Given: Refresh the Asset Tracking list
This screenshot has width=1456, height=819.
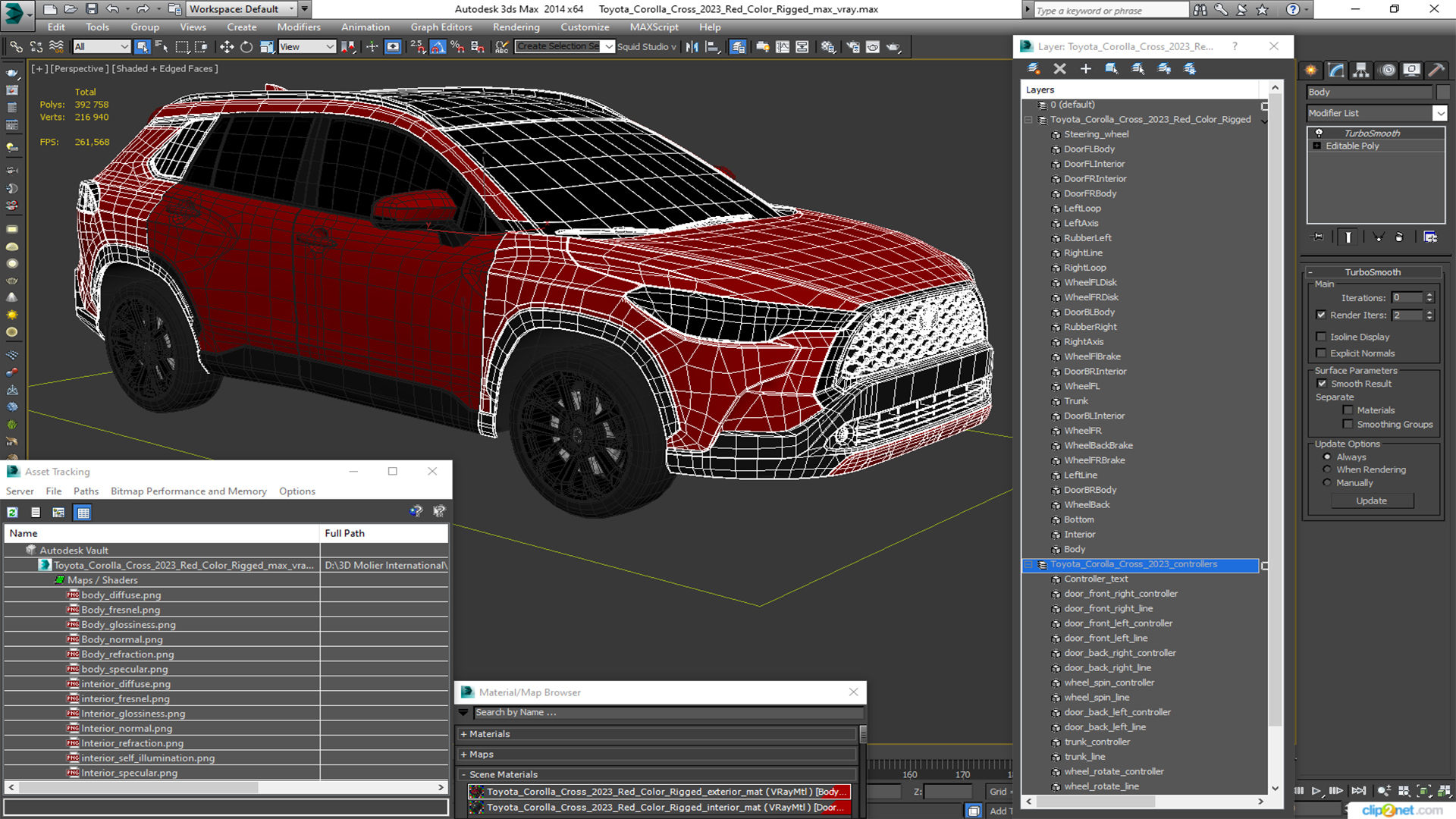Looking at the screenshot, I should click(x=13, y=513).
